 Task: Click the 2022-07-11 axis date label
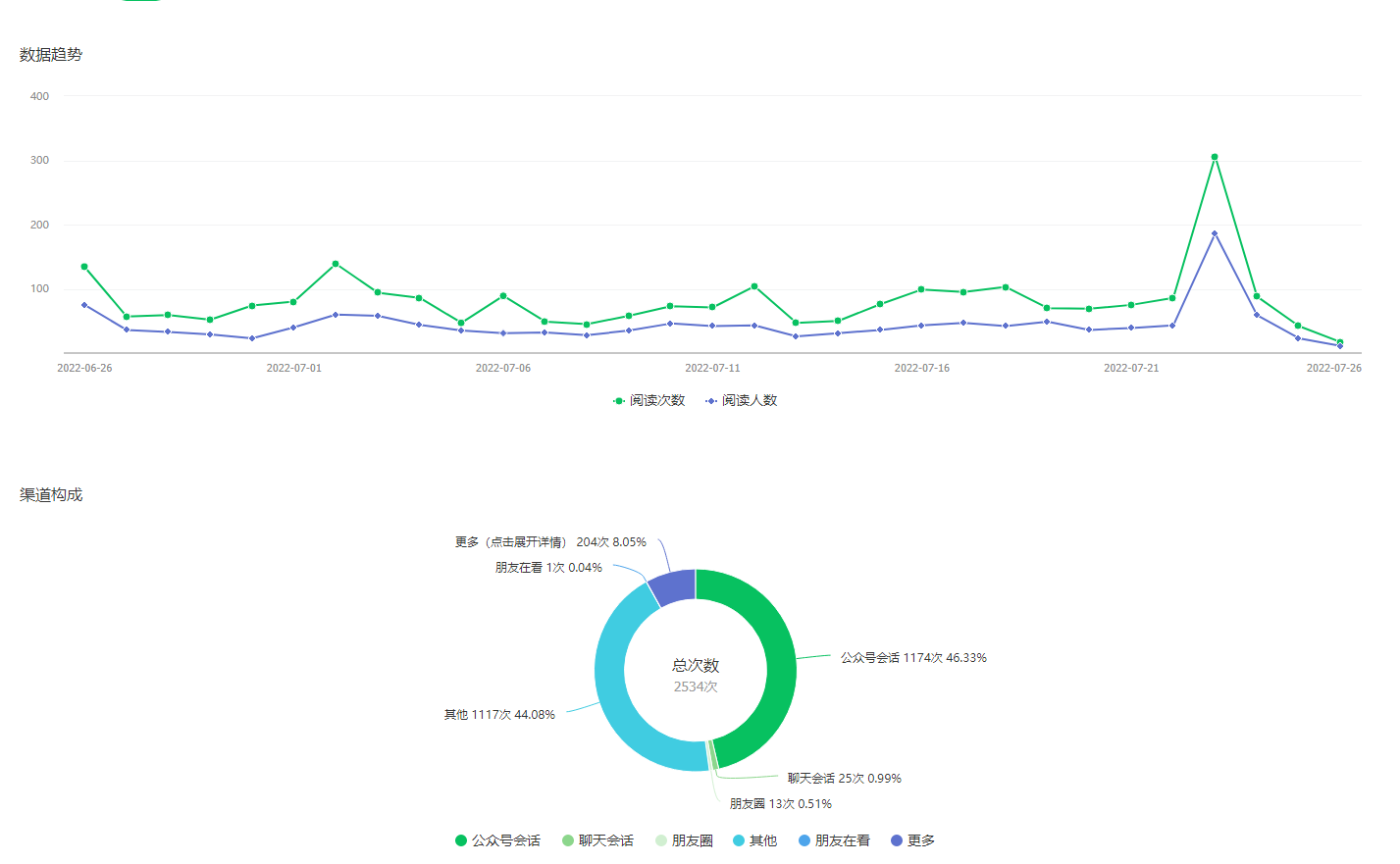click(712, 369)
